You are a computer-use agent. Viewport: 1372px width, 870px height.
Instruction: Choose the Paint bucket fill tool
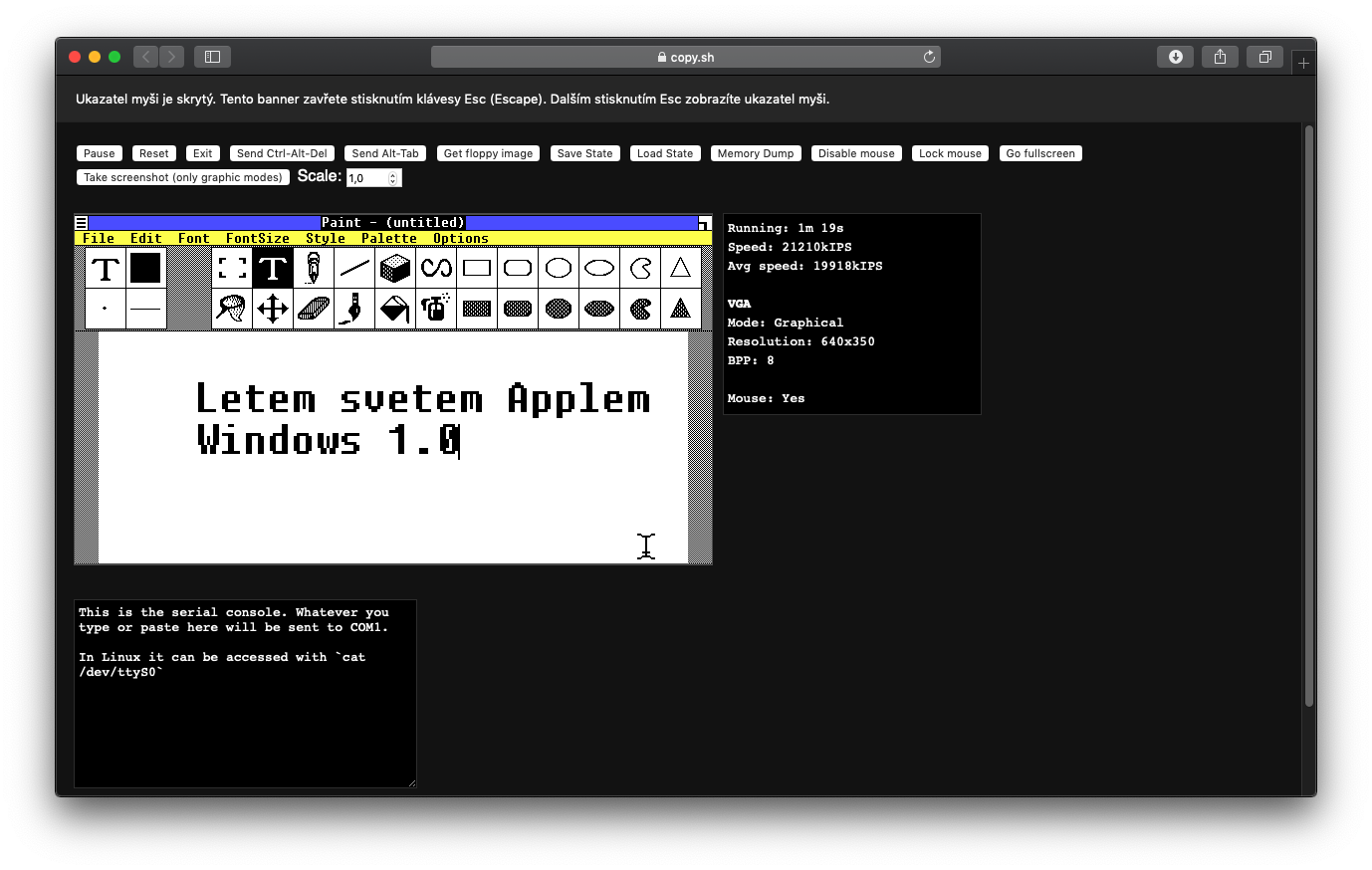(x=395, y=309)
